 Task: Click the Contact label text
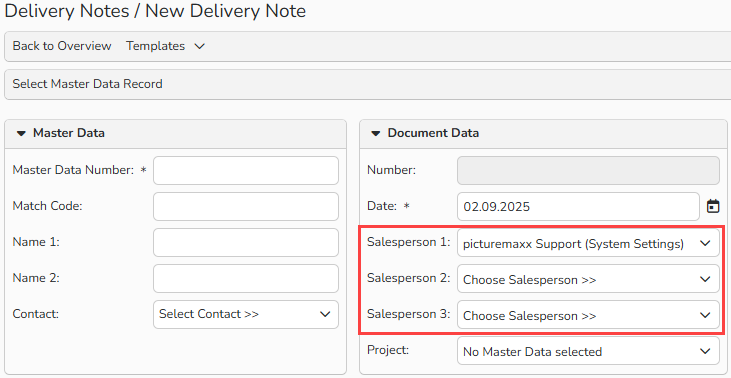pyautogui.click(x=35, y=314)
